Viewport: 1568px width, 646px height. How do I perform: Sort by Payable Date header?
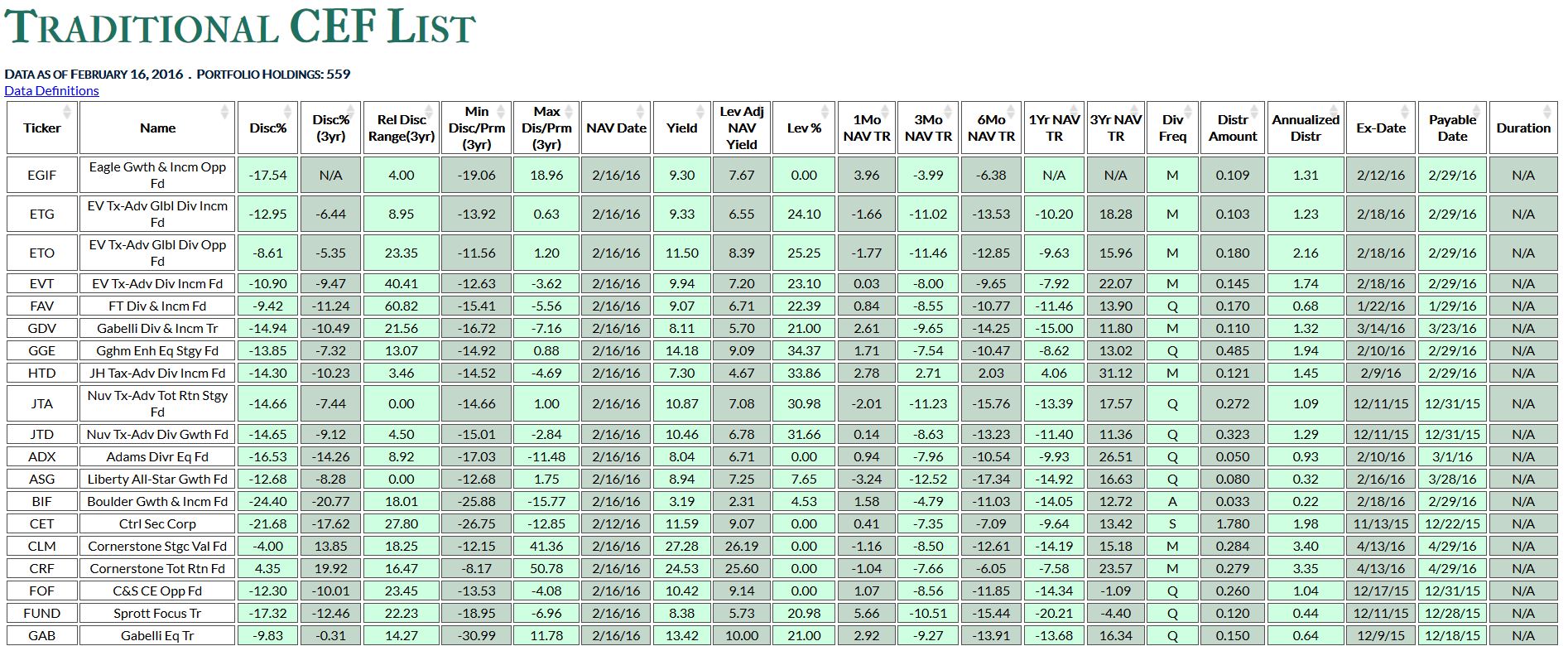1452,128
